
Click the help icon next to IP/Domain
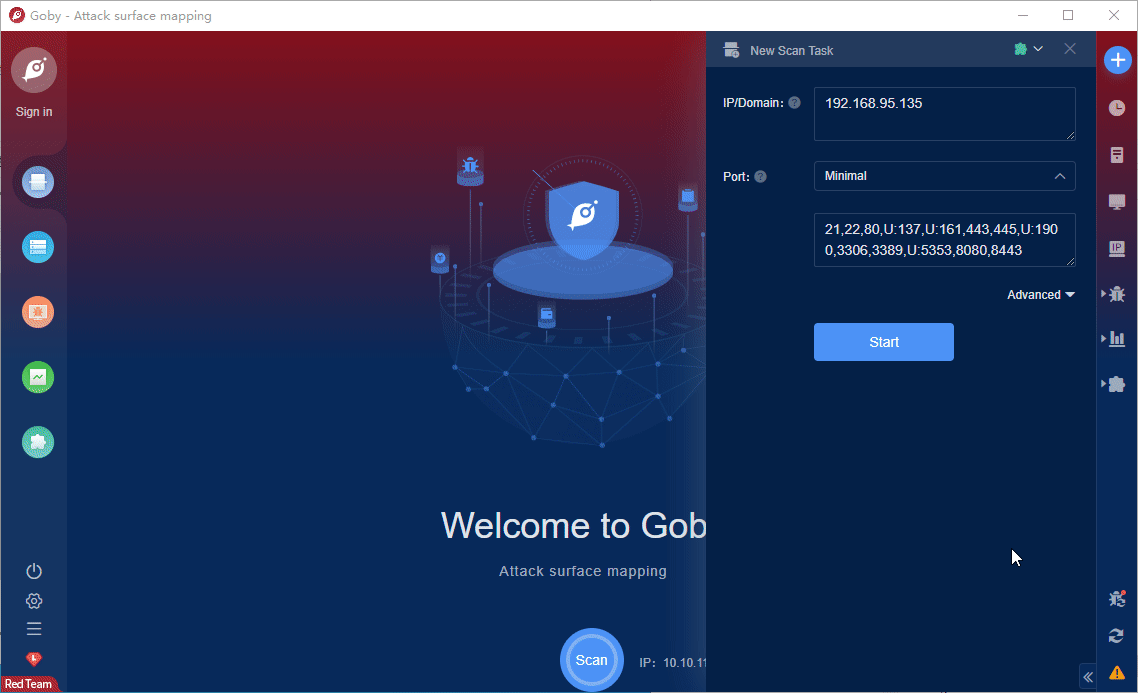(795, 102)
